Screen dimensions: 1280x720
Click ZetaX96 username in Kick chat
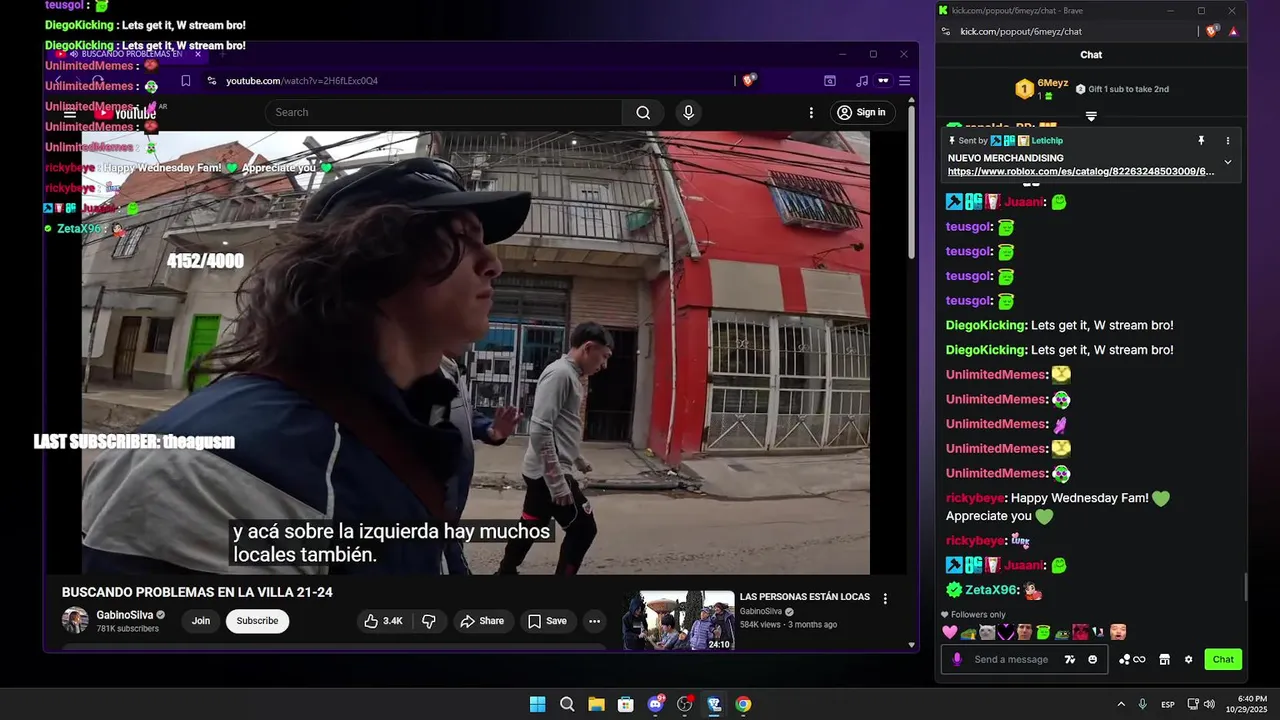[992, 590]
